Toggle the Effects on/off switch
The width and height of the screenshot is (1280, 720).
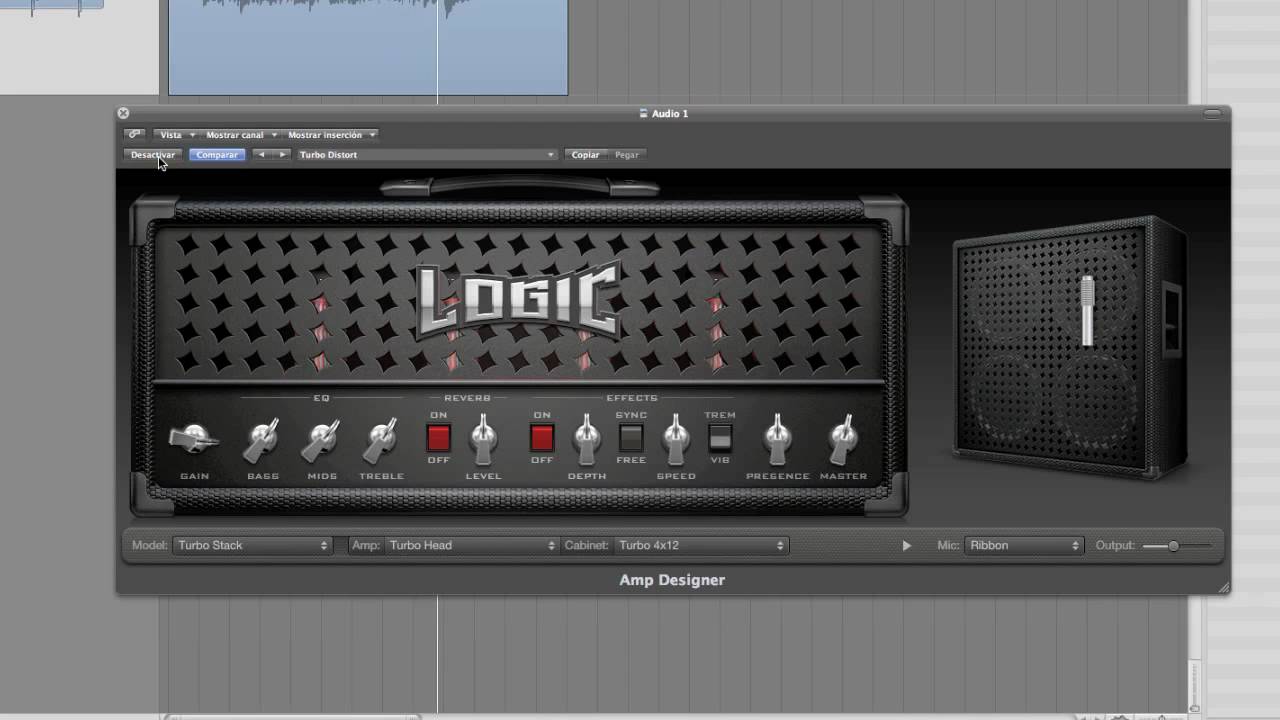click(542, 438)
